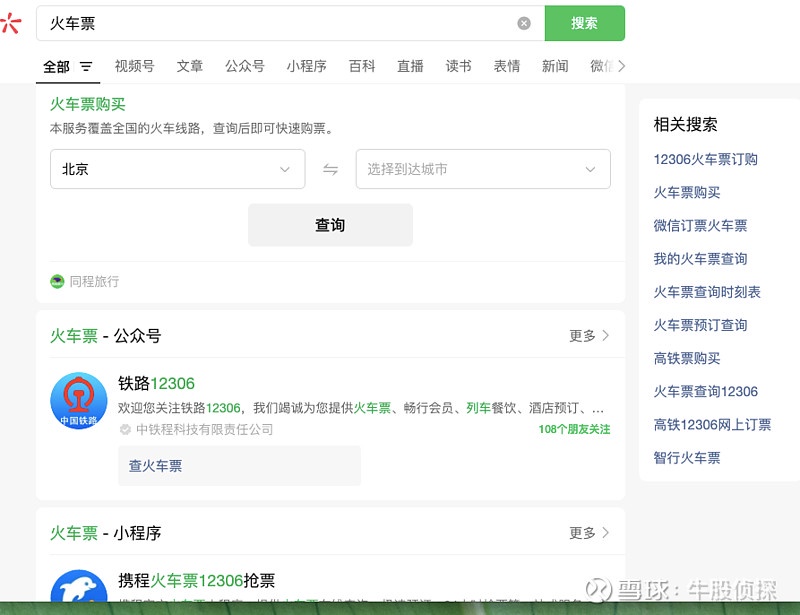Open the filter icon next to 全部

click(86, 67)
